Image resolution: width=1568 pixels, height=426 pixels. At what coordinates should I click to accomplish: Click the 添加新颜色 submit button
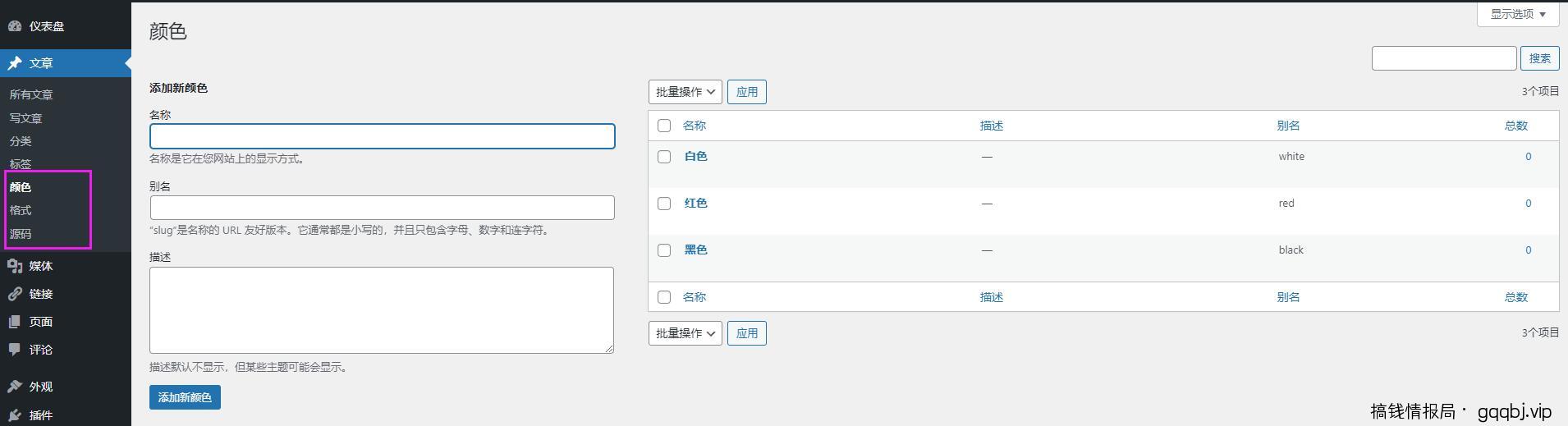tap(185, 397)
